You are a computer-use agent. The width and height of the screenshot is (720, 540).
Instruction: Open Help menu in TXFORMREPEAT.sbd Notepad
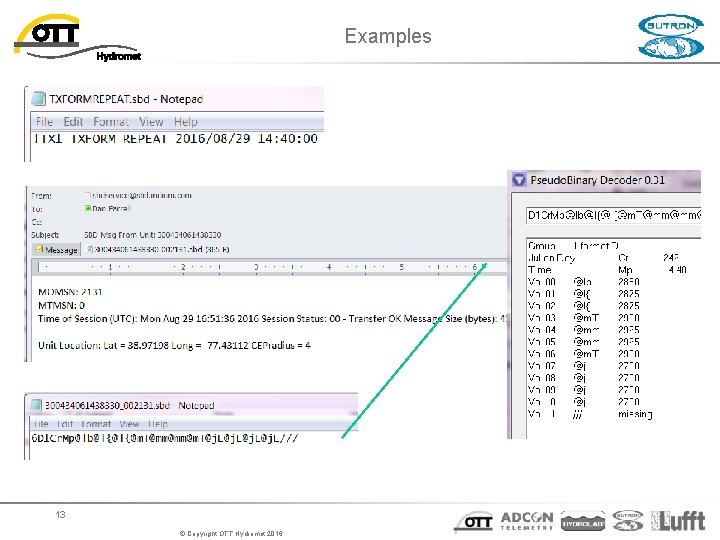pos(186,122)
